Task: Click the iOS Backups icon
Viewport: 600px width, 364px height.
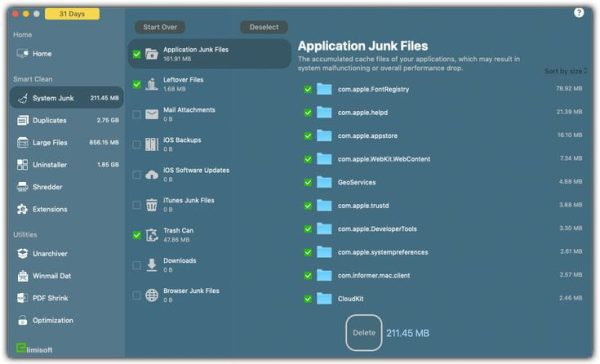Action: pyautogui.click(x=152, y=144)
